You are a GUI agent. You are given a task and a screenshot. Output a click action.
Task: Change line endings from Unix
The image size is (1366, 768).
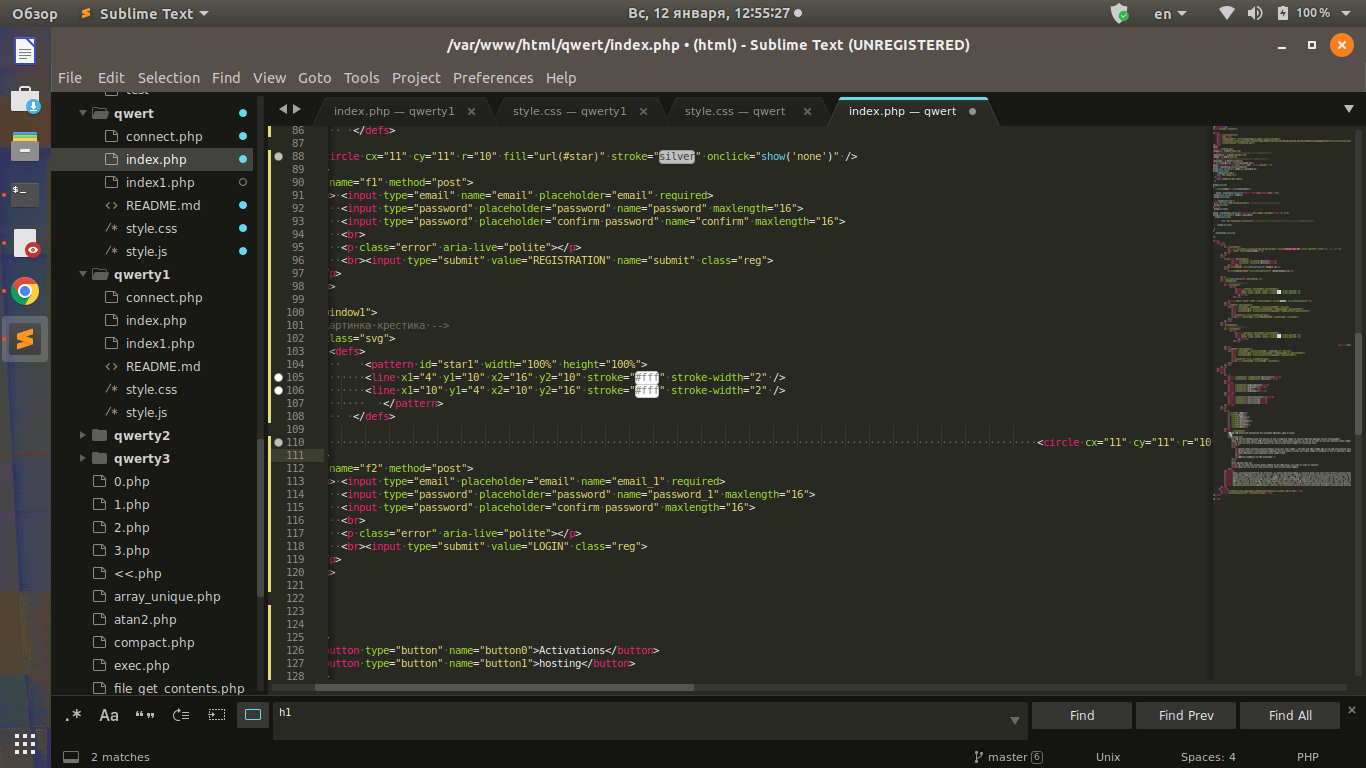(x=1108, y=757)
